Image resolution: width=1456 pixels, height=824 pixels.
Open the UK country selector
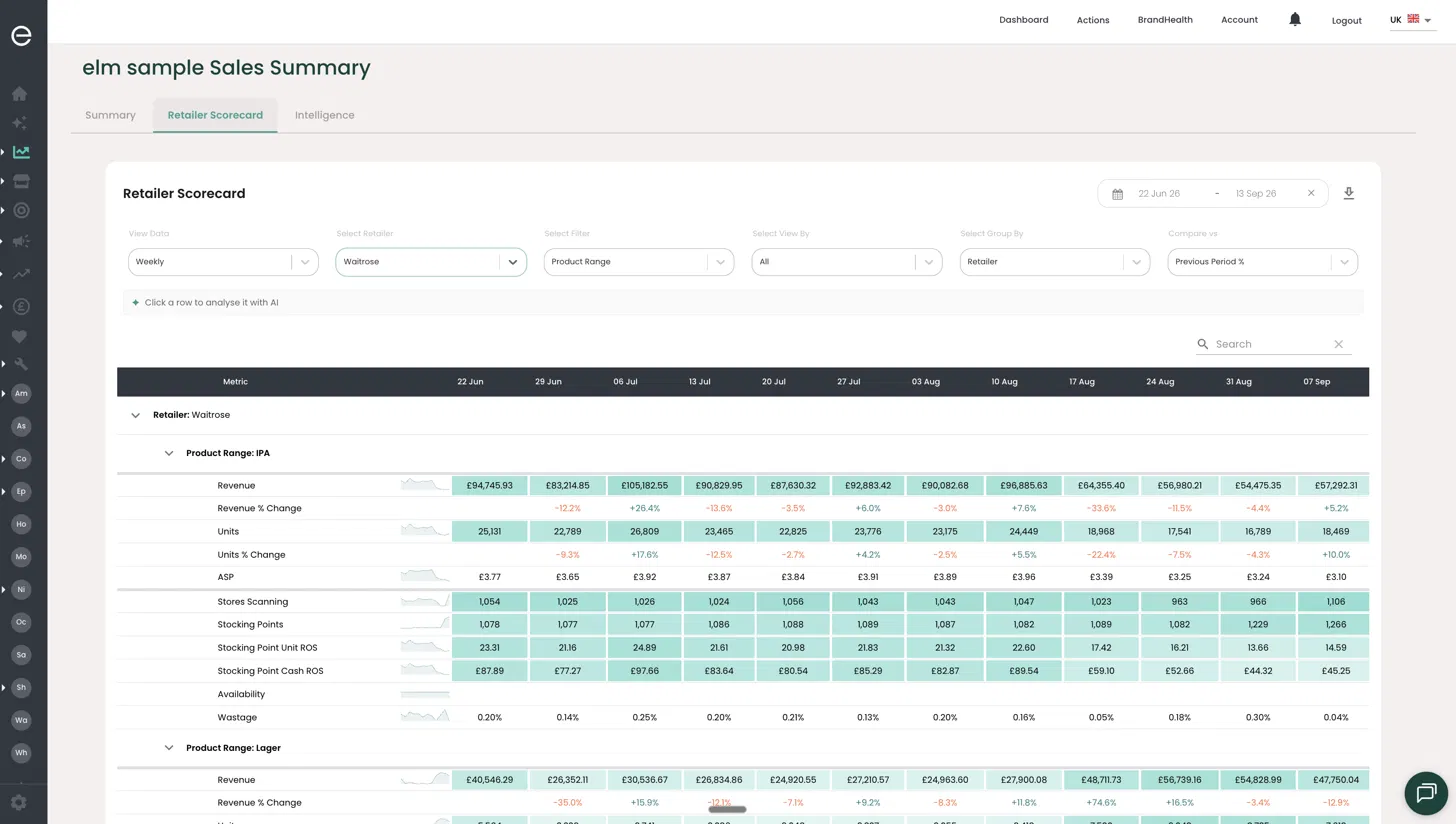click(x=1411, y=20)
